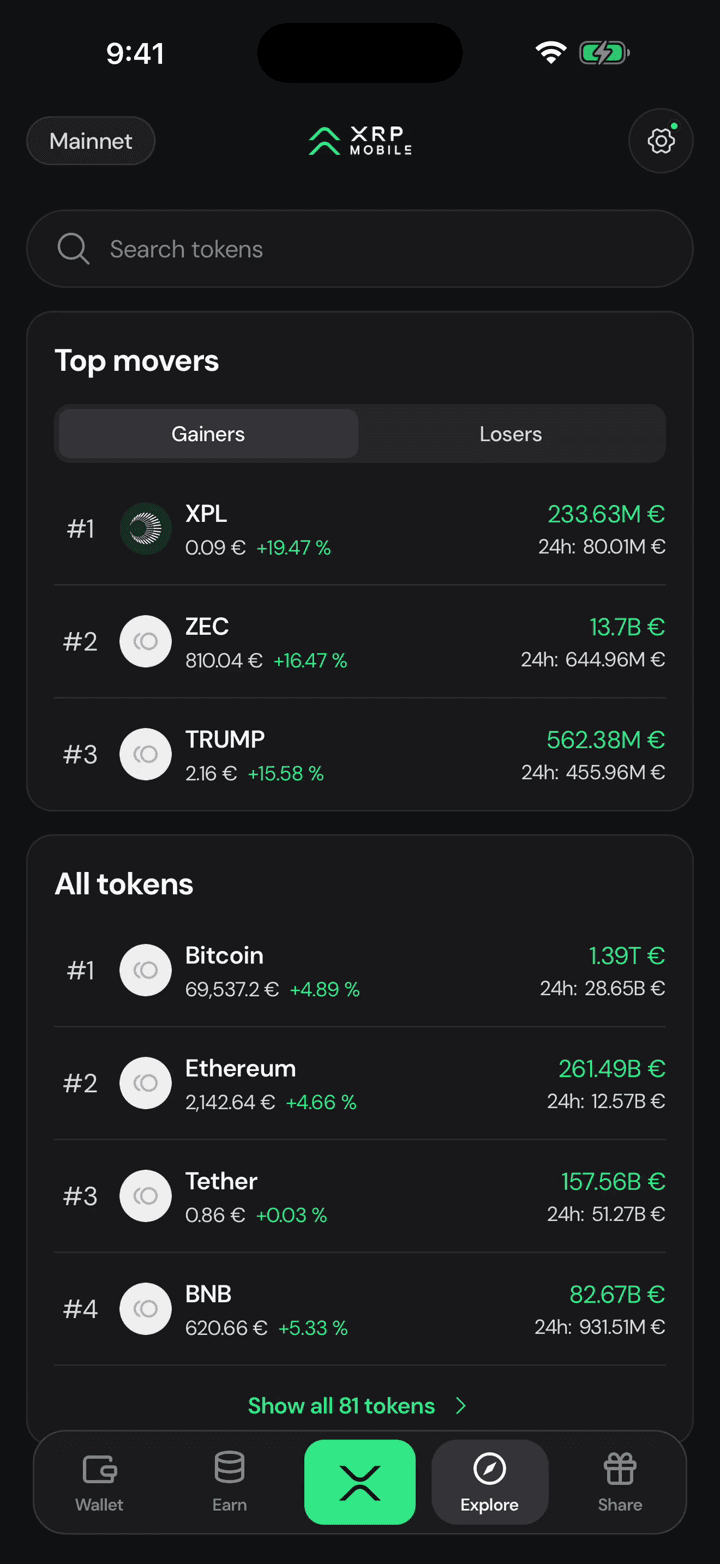Select the TRUMP top mover row
720x1564 pixels.
point(360,755)
